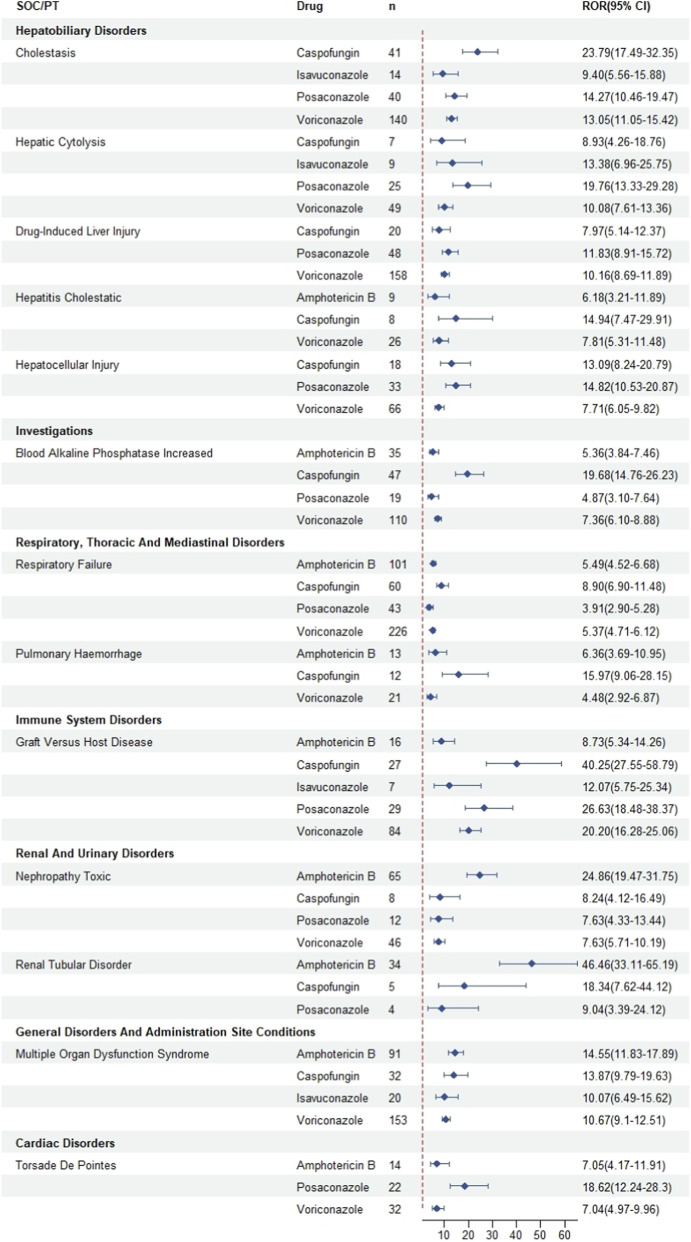Click the value '14.94(7.47-29.91)'
Screen dimensions: 691x1242
click(x=613, y=319)
